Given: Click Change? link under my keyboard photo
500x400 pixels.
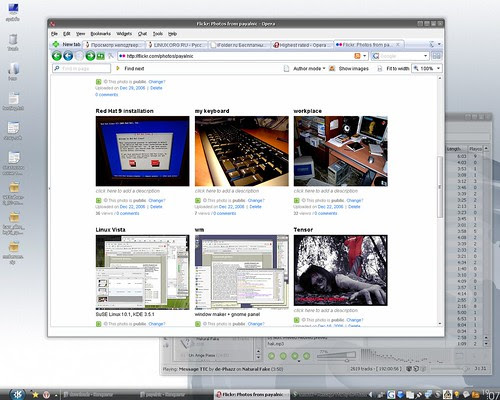Looking at the screenshot, I should [x=256, y=200].
